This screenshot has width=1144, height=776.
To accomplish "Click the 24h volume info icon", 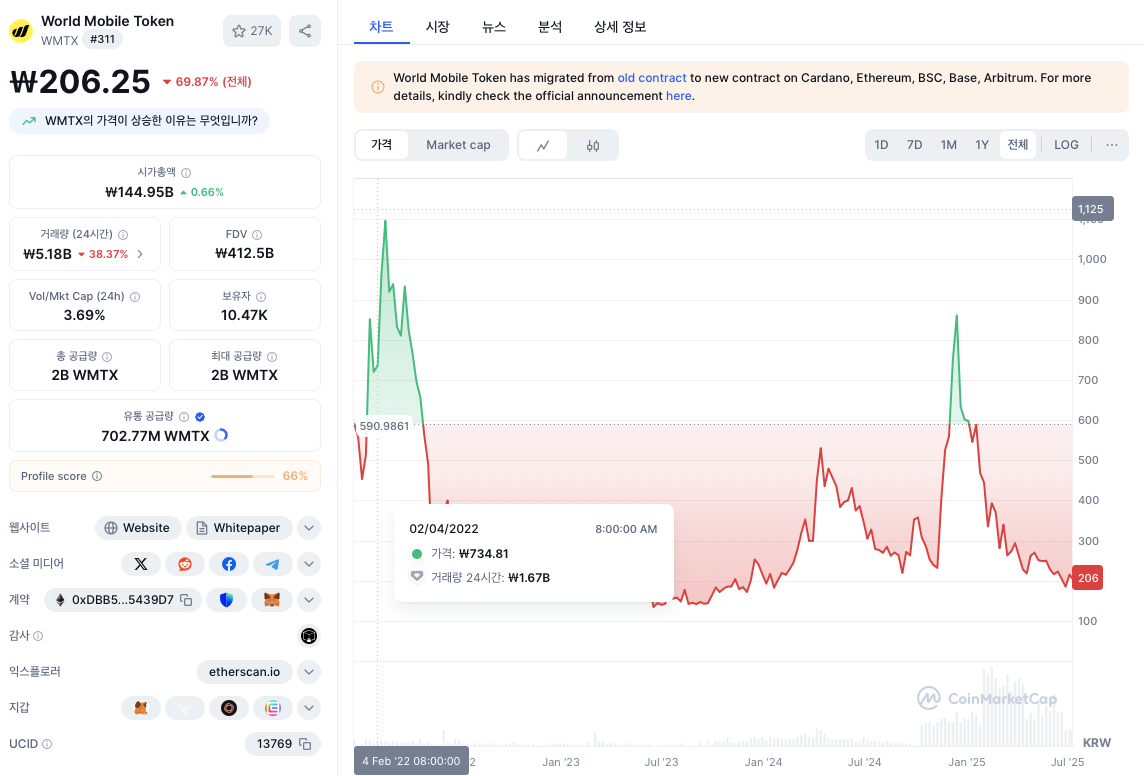I will [x=123, y=235].
